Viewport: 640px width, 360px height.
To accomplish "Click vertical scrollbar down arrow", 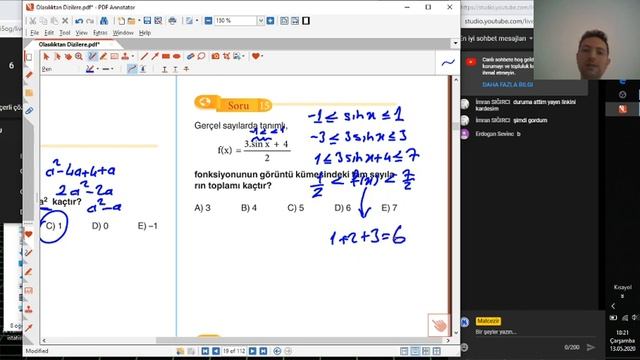I will 456,333.
